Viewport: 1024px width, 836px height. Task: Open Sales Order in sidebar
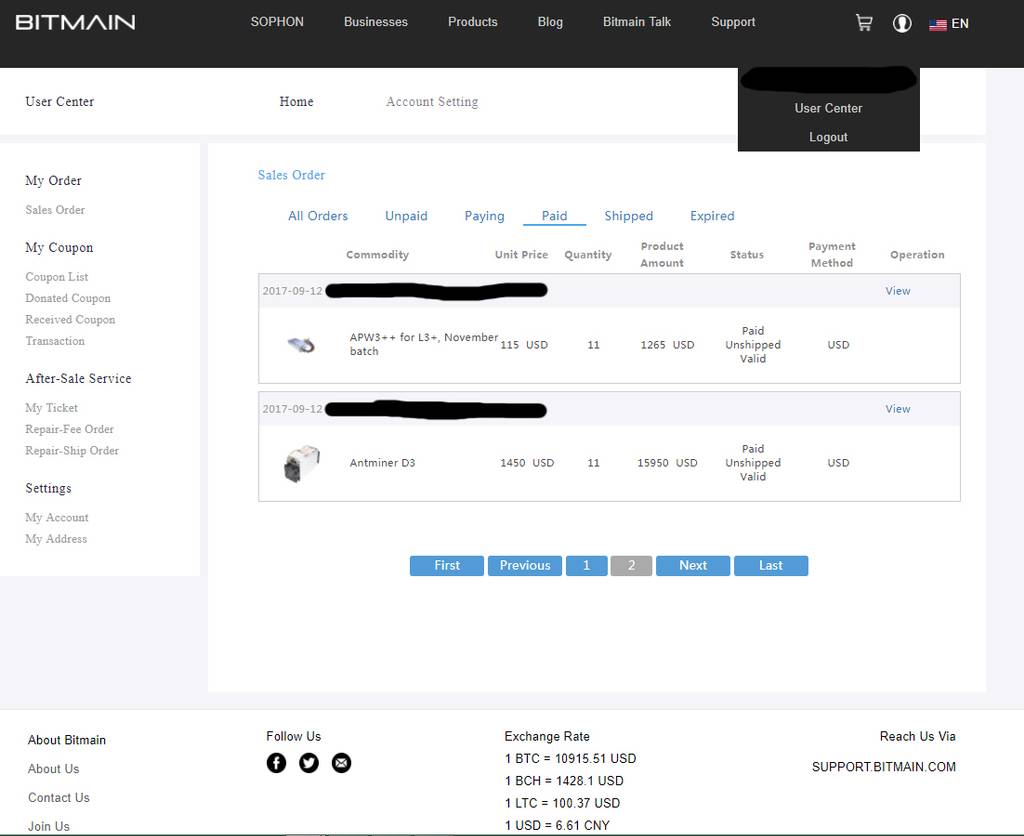(55, 210)
